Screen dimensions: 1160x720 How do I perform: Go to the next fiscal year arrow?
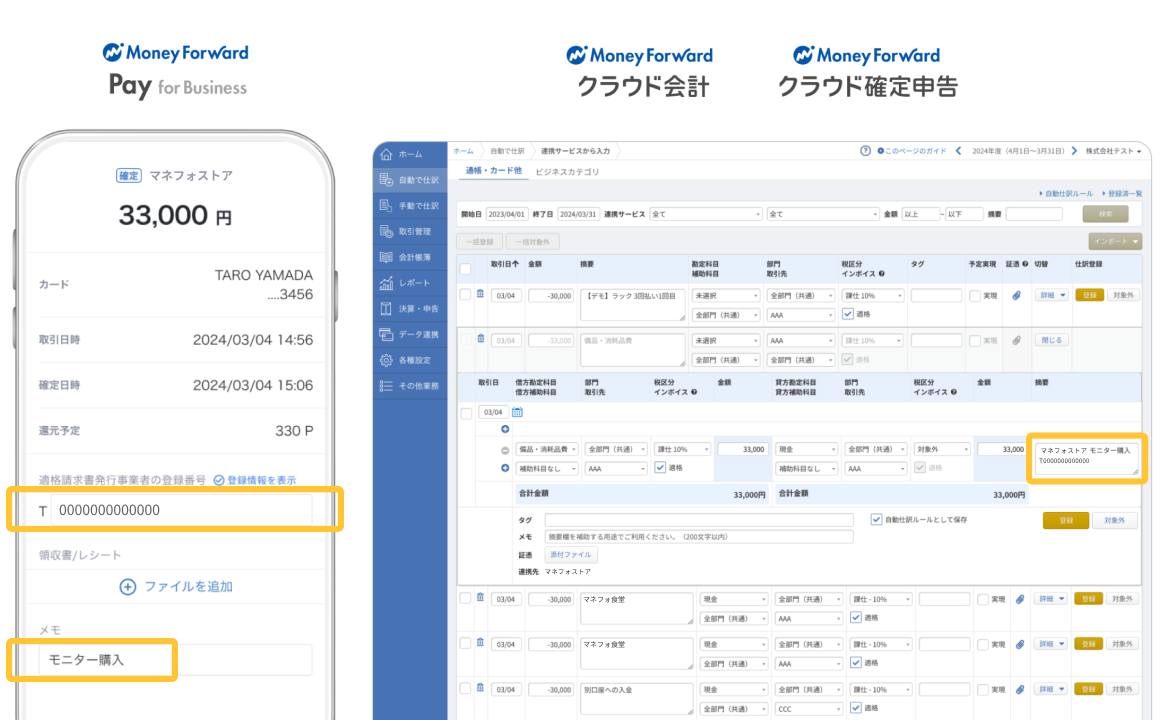click(x=1074, y=151)
